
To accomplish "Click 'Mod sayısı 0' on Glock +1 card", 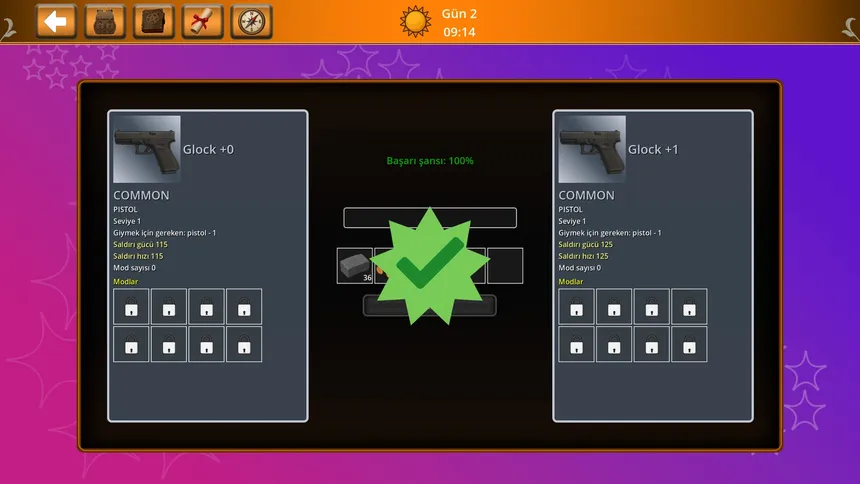I will tap(580, 268).
